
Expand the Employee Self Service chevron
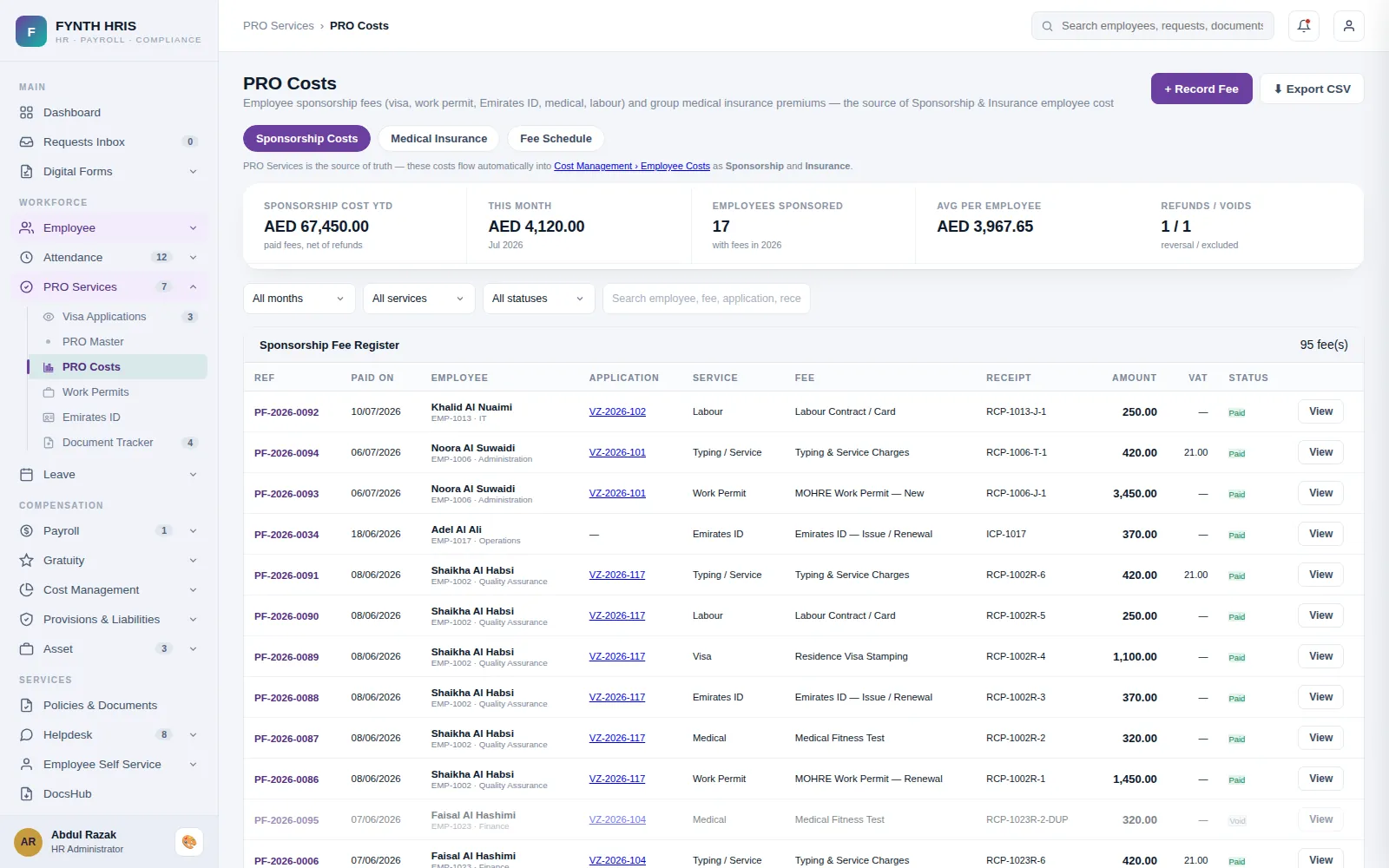pos(193,765)
